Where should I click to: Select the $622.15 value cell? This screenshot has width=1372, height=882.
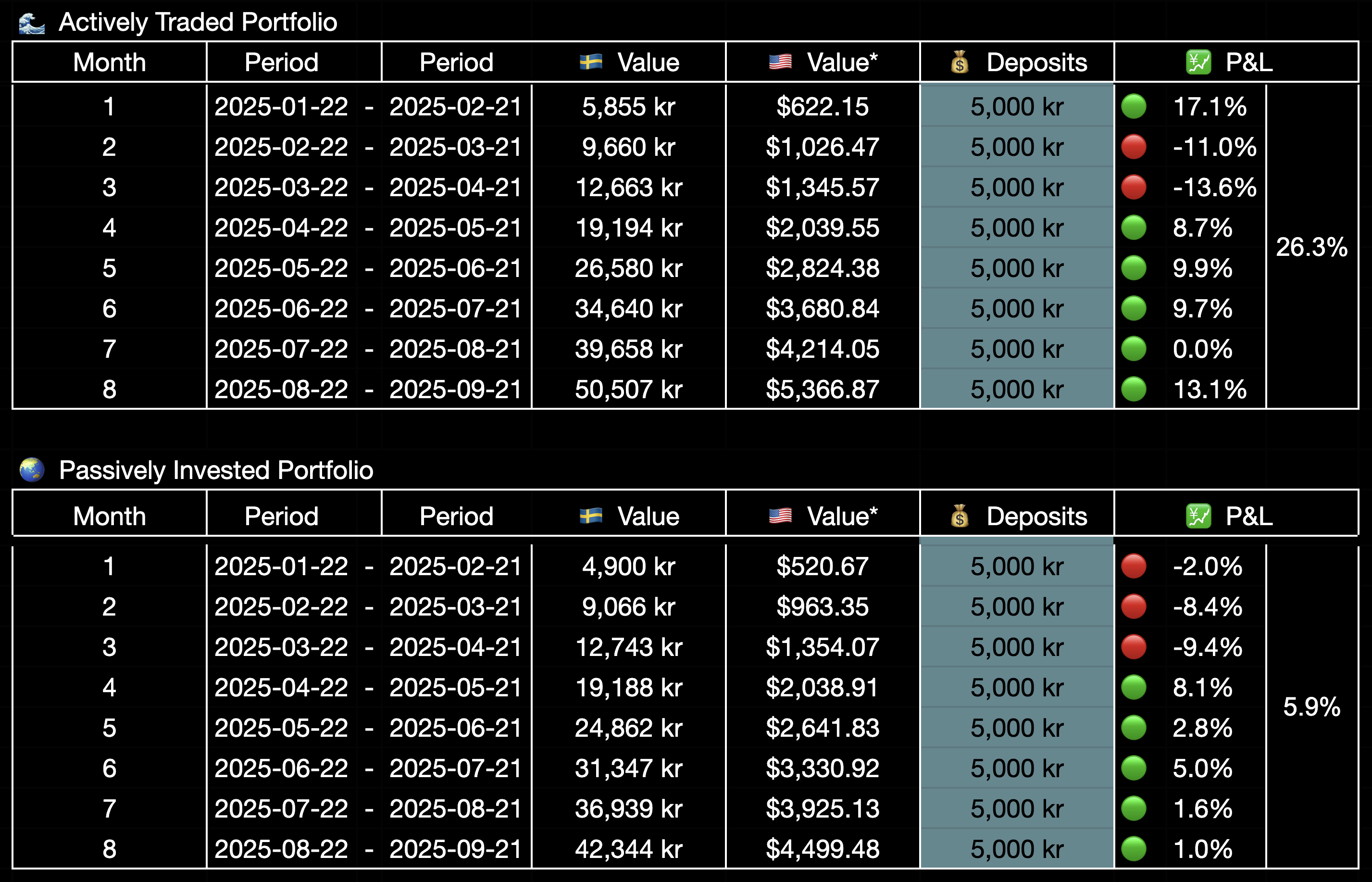(x=822, y=107)
